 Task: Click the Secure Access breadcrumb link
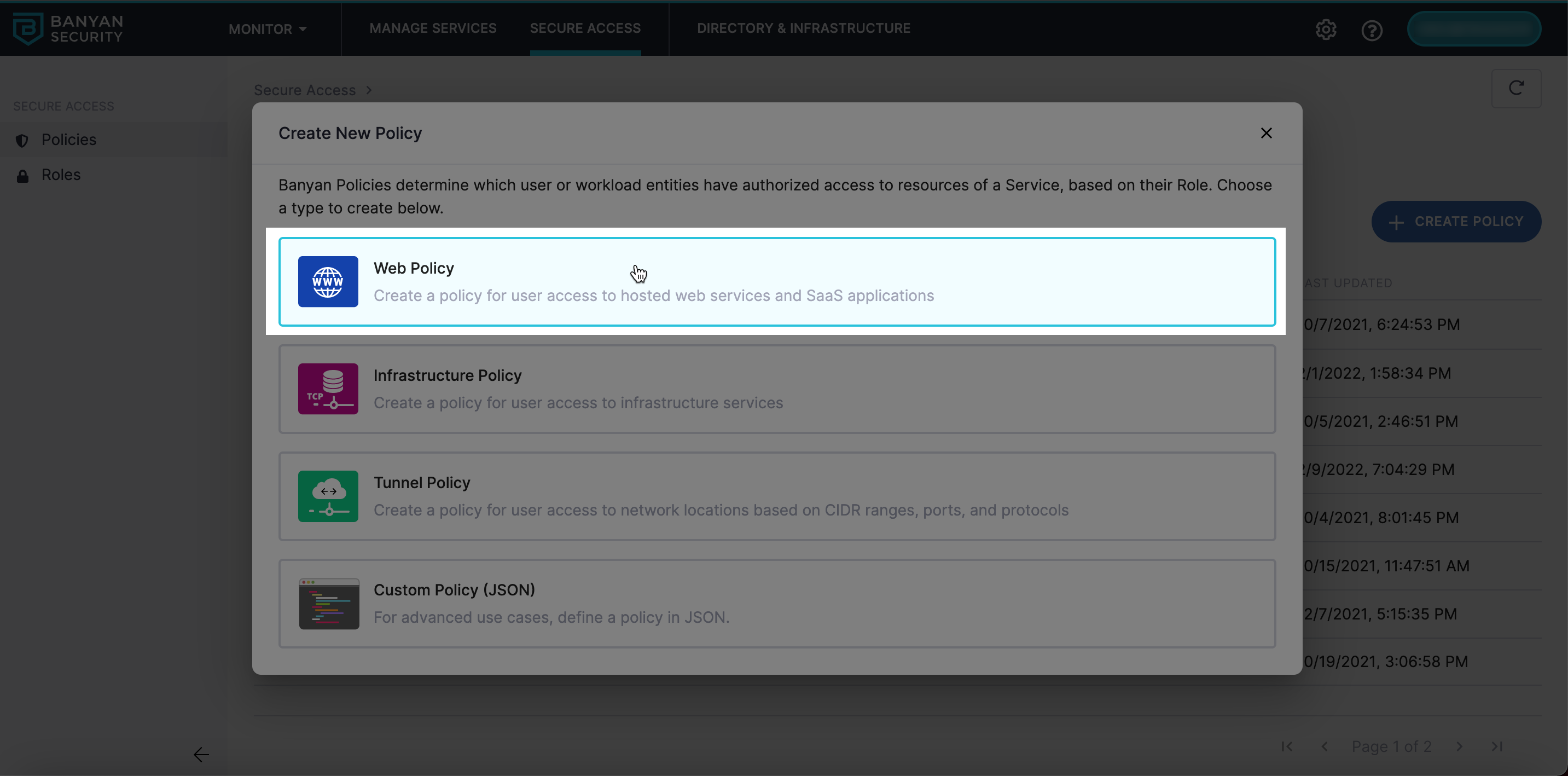click(304, 90)
